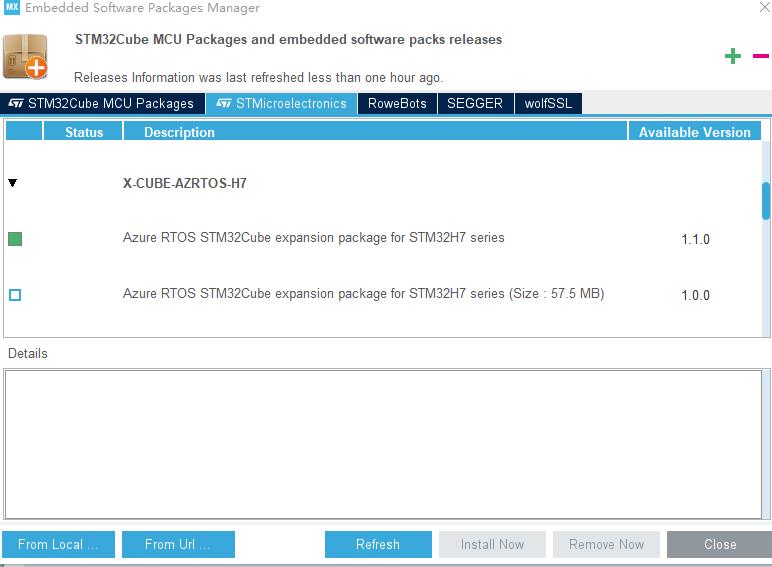This screenshot has height=567, width=772.
Task: Click the Description column header
Action: tap(375, 131)
